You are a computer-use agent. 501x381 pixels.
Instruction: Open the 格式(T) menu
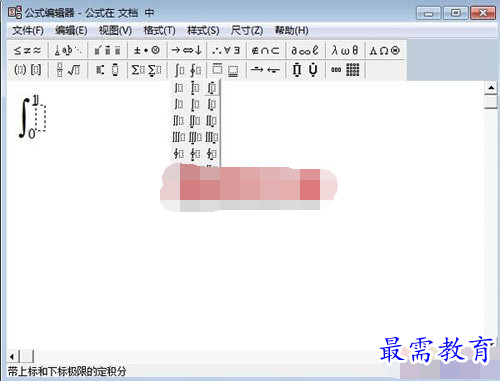(x=159, y=31)
